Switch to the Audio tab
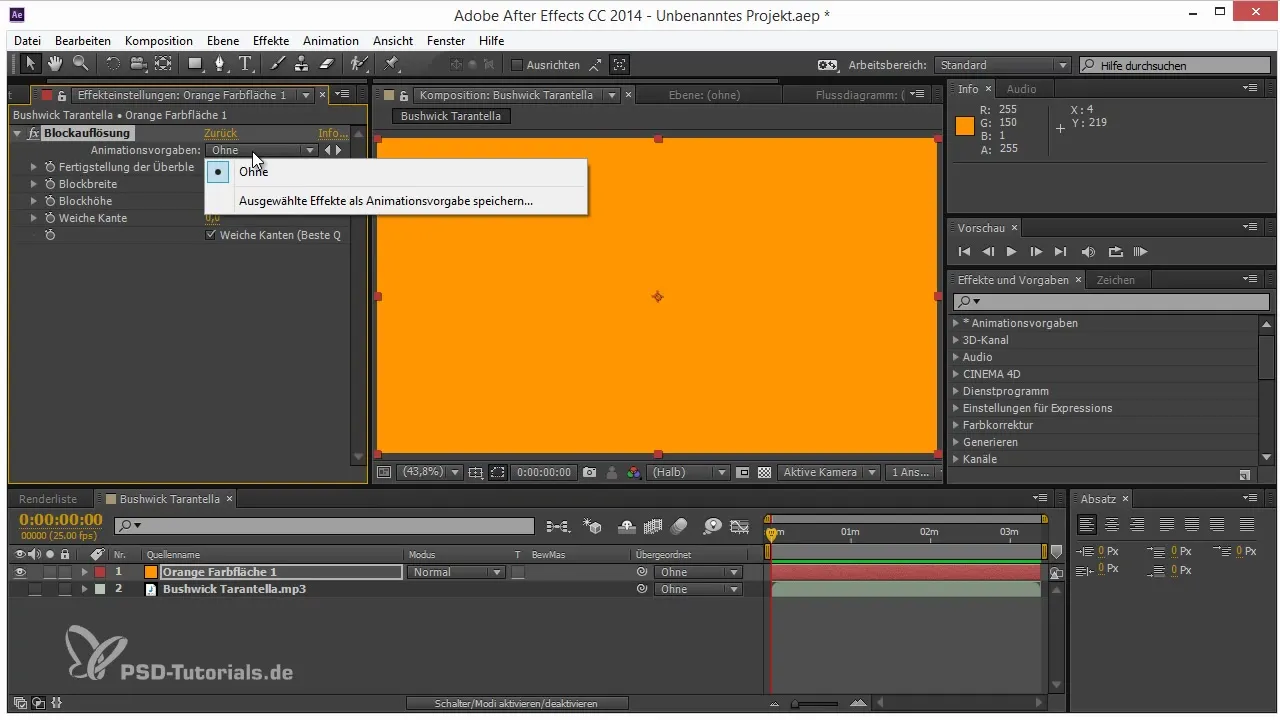Screen dimensions: 1280x720 point(1021,89)
